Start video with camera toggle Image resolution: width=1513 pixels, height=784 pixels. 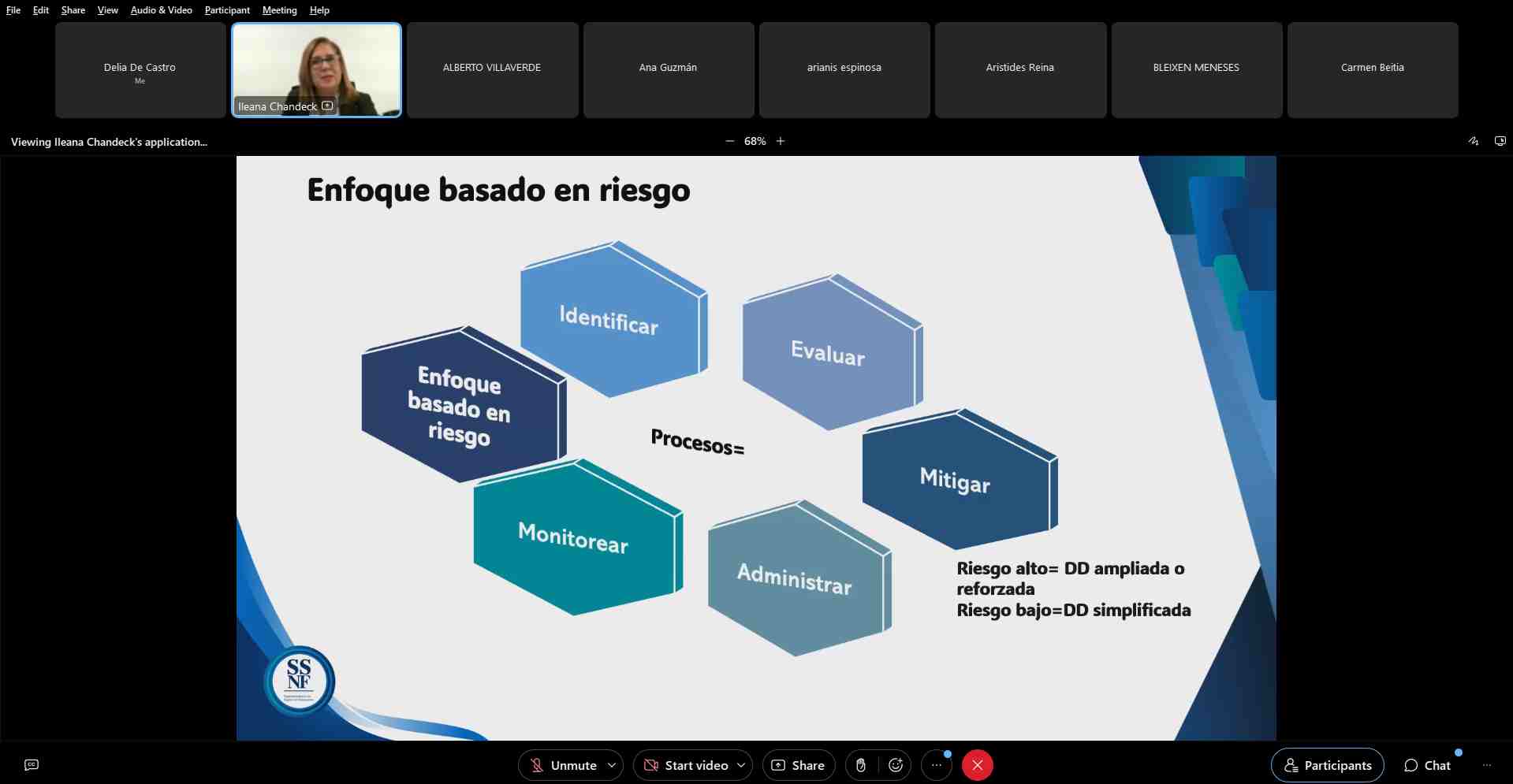pos(686,765)
